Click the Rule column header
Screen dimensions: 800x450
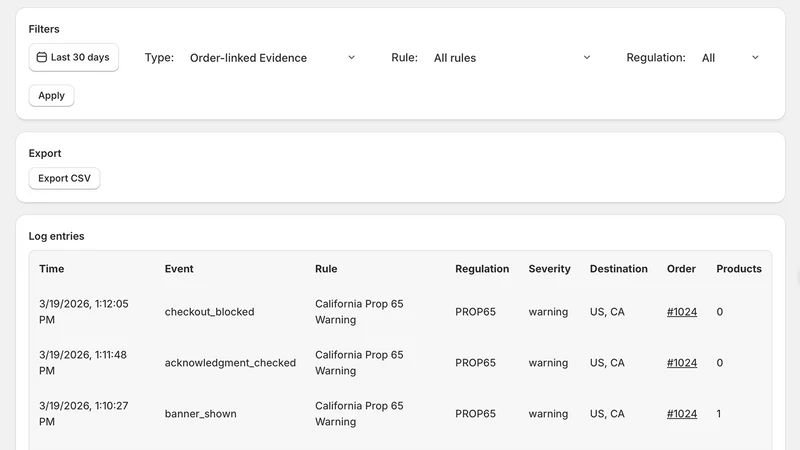[x=326, y=269]
